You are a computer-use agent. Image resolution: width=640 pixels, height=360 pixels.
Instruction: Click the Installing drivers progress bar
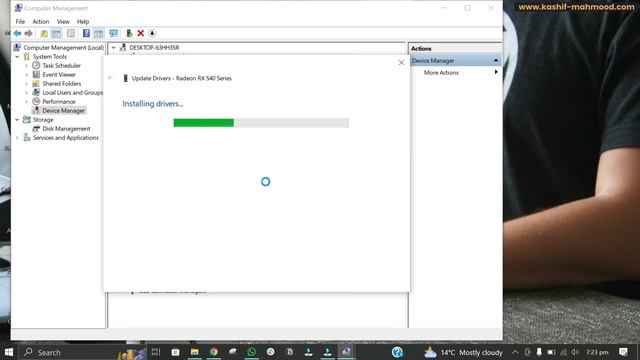(x=261, y=122)
